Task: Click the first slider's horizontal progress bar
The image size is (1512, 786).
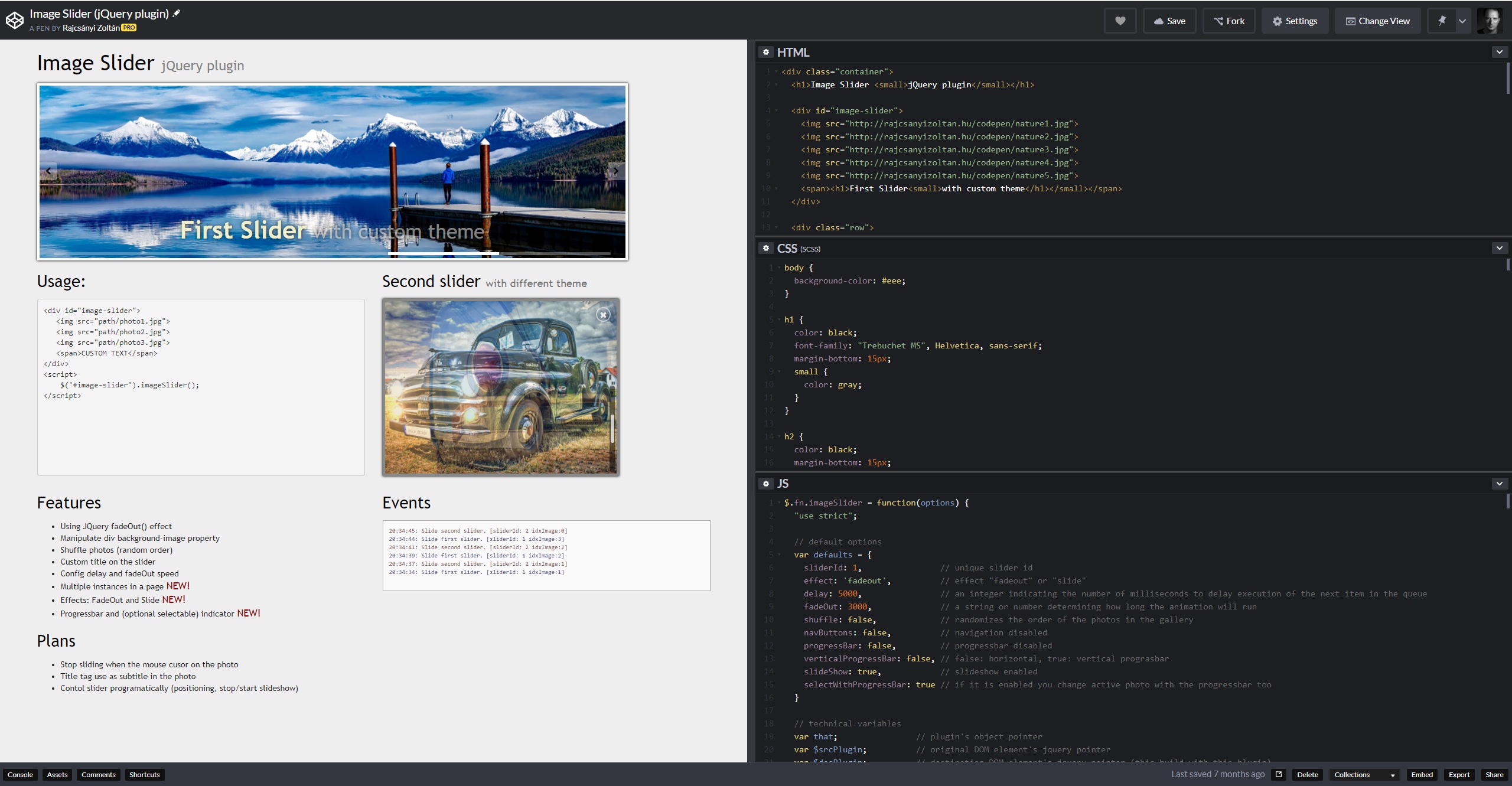Action: [x=332, y=253]
